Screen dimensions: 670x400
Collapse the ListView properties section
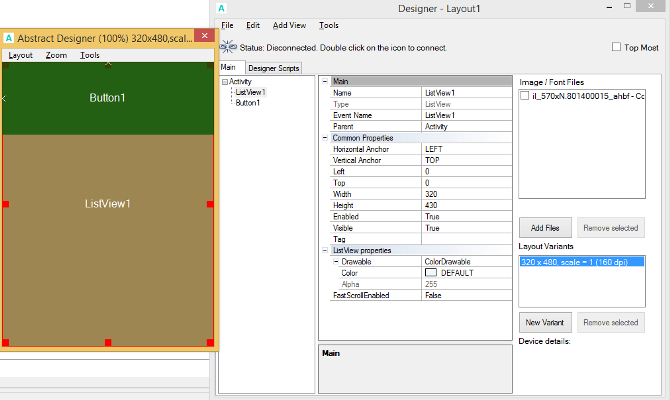pos(325,250)
